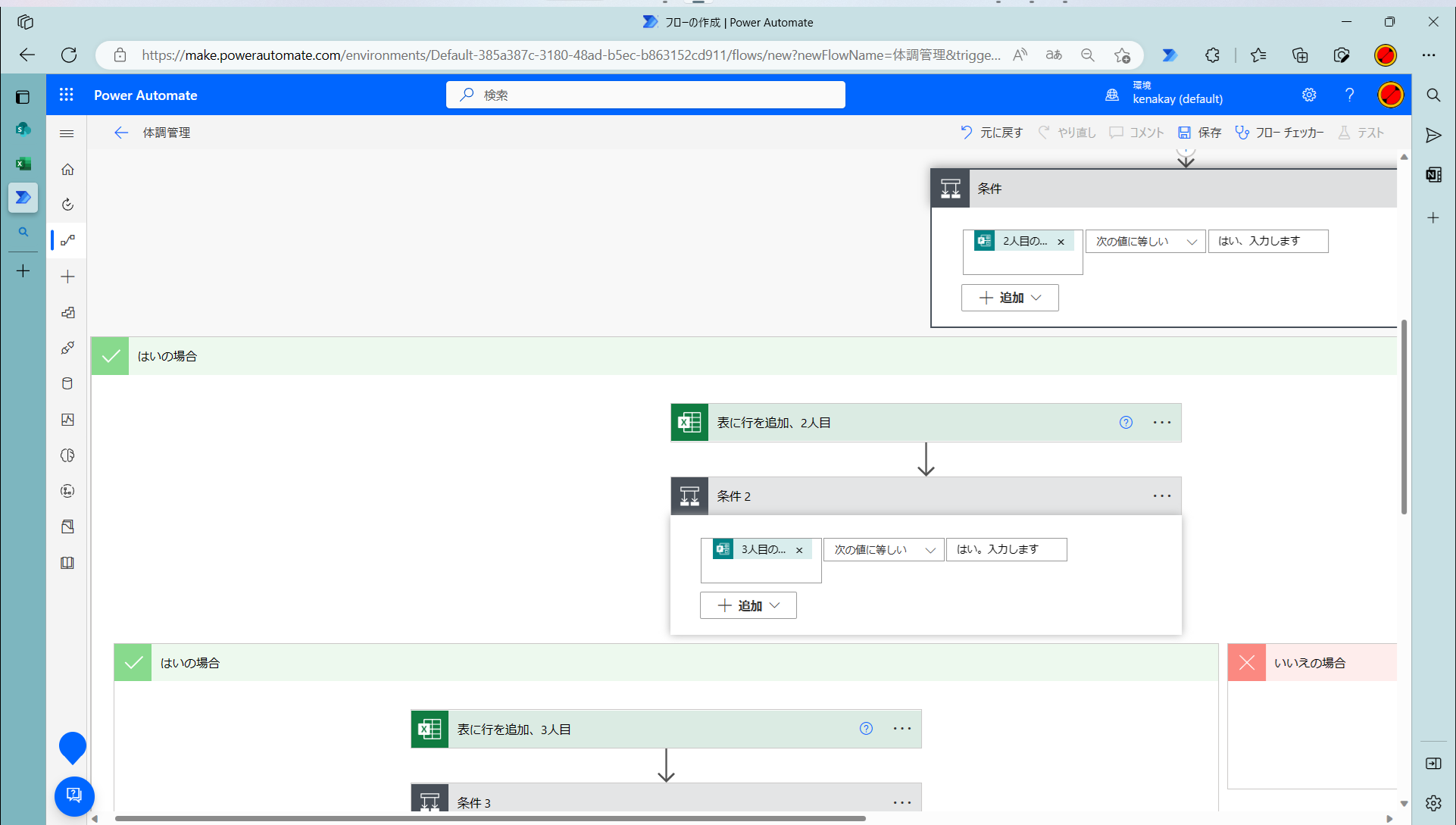The width and height of the screenshot is (1456, 825).
Task: Open help for add row 2人目 action
Action: 1126,423
